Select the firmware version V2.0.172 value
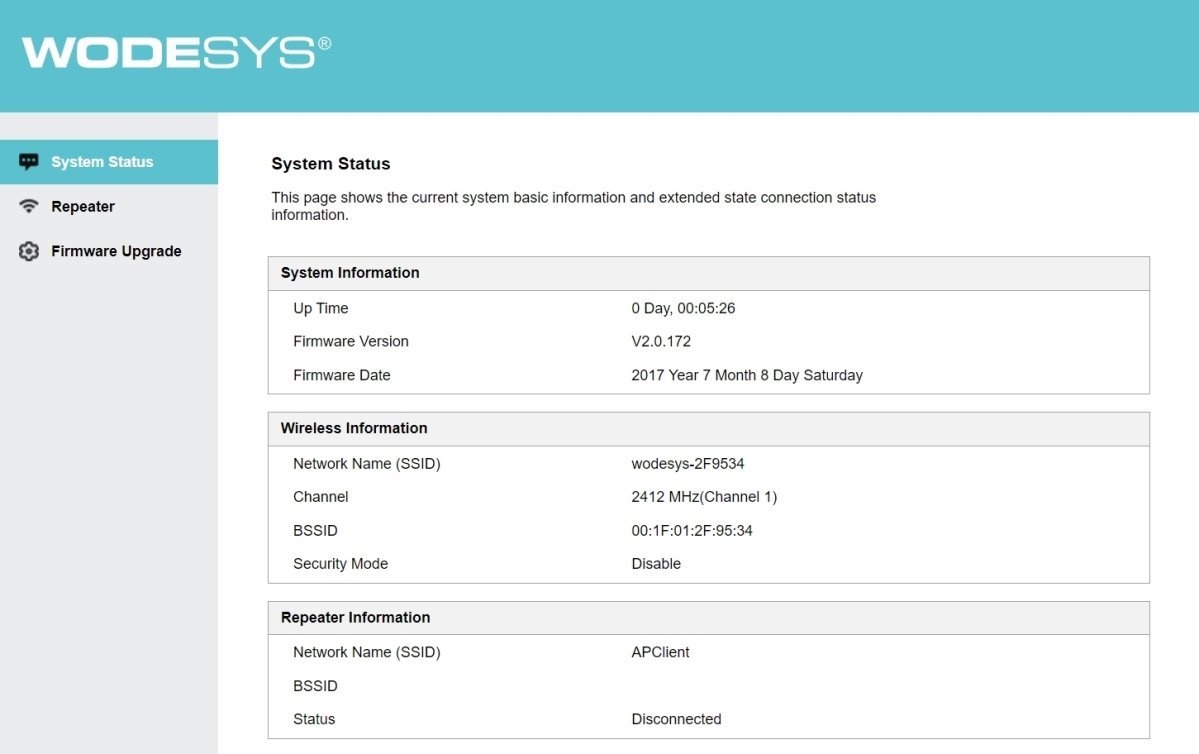The width and height of the screenshot is (1199, 754). [661, 342]
